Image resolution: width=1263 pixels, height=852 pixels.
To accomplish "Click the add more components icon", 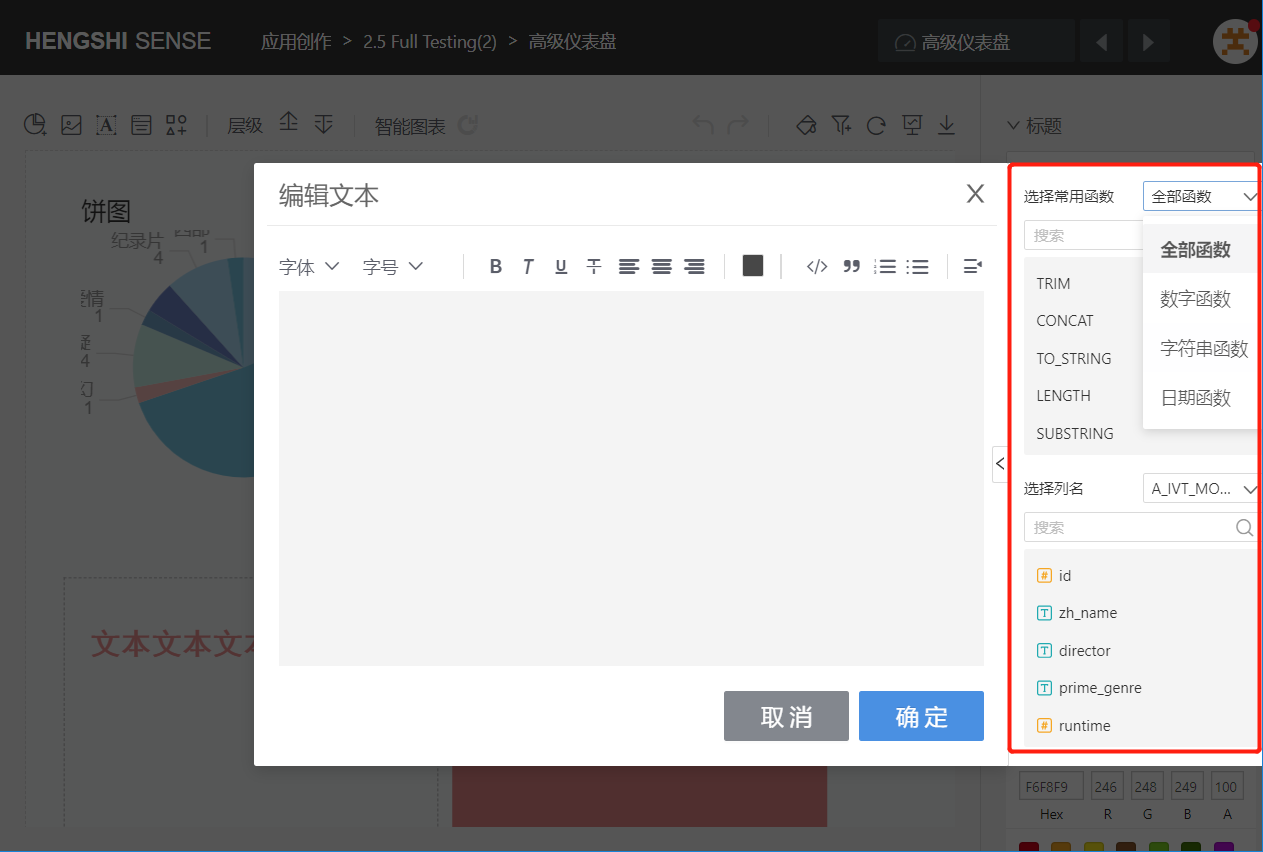I will point(177,125).
